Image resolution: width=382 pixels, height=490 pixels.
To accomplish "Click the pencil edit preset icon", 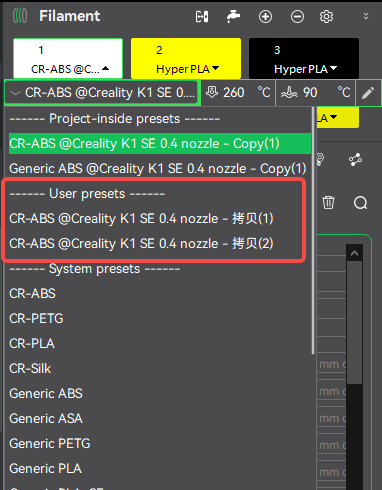I will click(368, 93).
